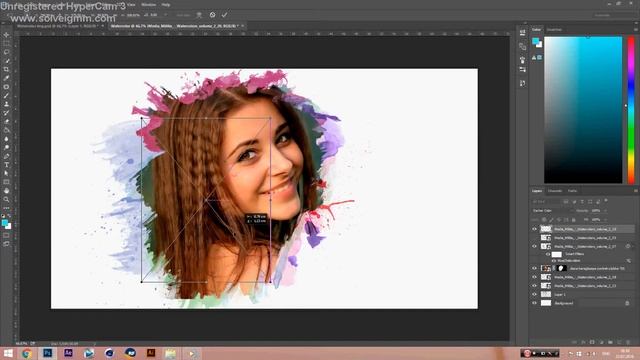Select the Path Selection tool
Image resolution: width=640 pixels, height=360 pixels.
[x=7, y=173]
